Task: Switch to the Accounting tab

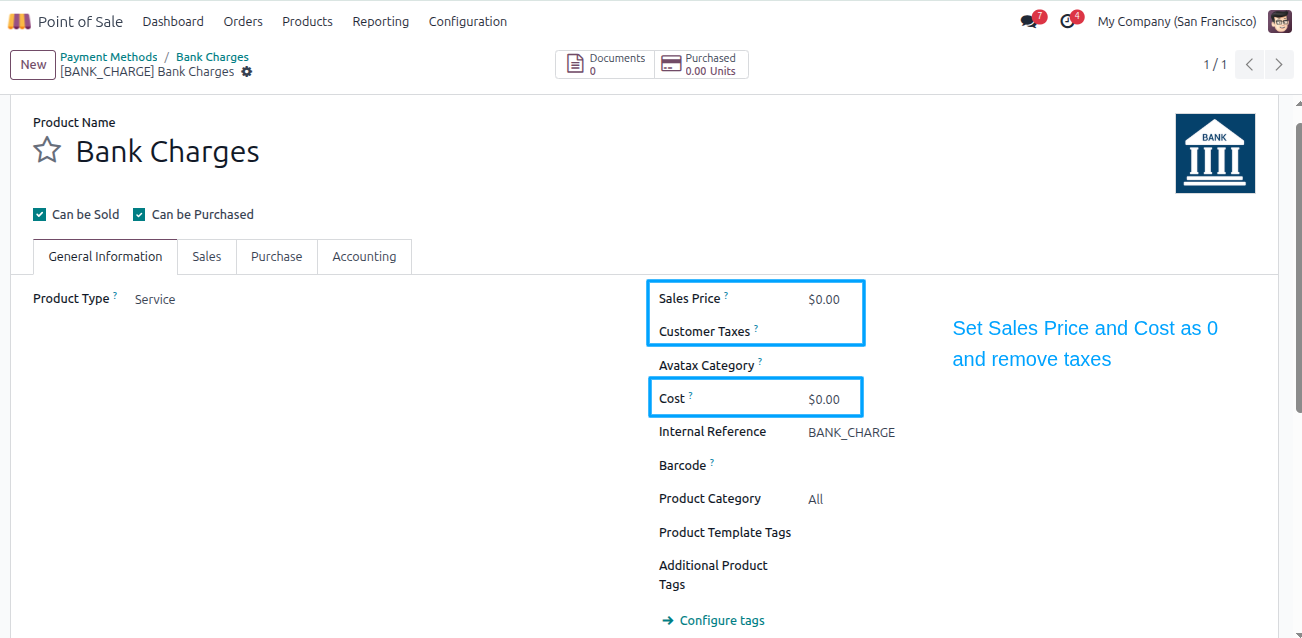Action: [x=364, y=257]
